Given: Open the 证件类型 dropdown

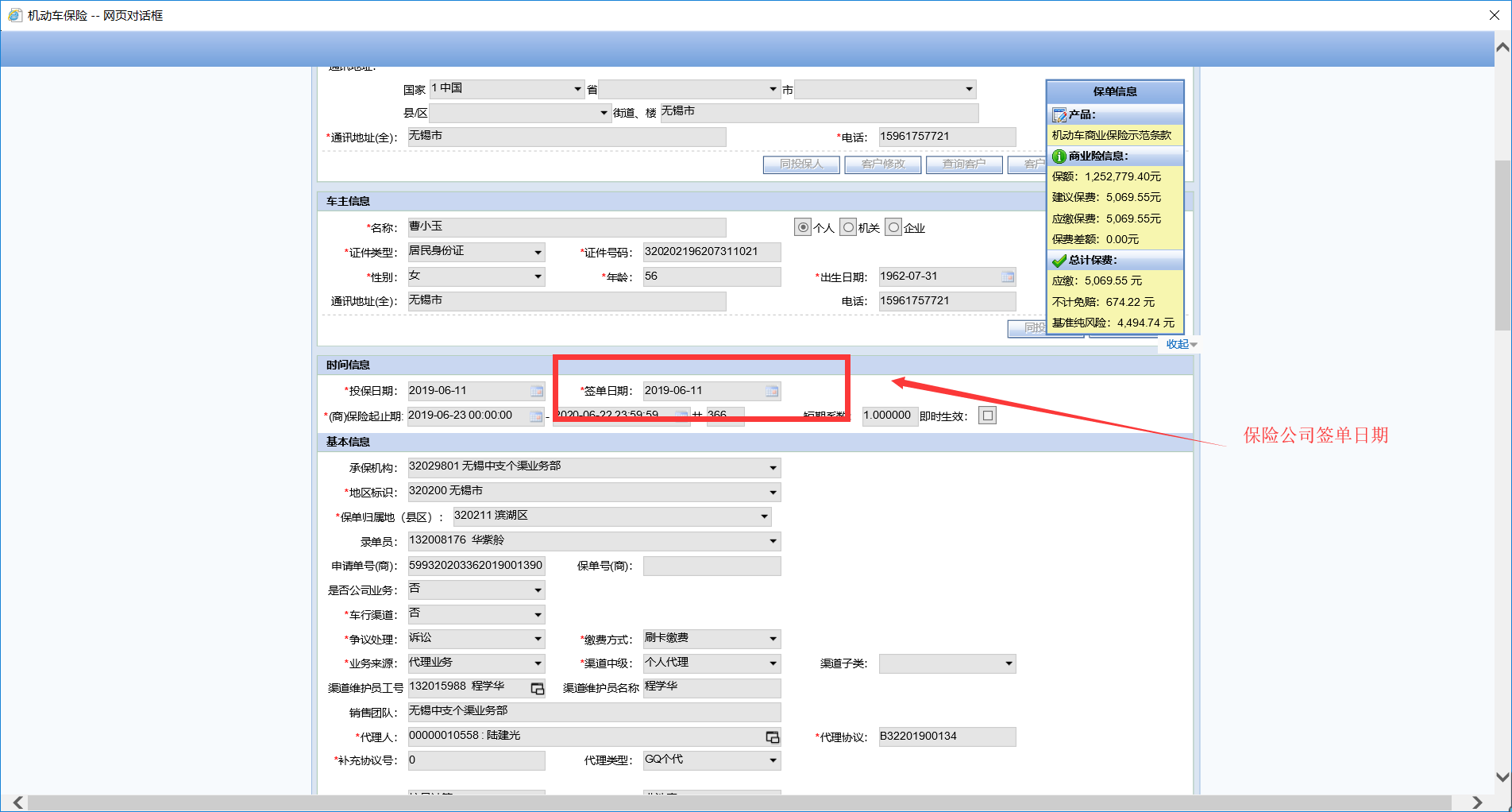Looking at the screenshot, I should (x=538, y=253).
